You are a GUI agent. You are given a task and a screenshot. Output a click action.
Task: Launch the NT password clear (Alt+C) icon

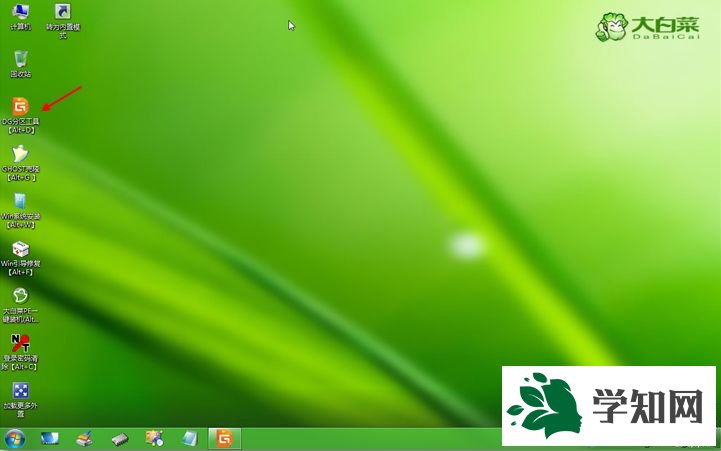(20, 352)
